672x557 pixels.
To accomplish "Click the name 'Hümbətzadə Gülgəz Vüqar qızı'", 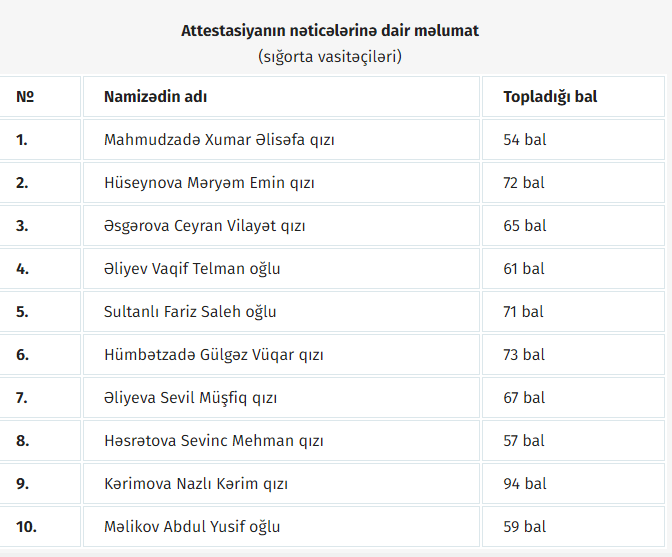I will click(213, 355).
